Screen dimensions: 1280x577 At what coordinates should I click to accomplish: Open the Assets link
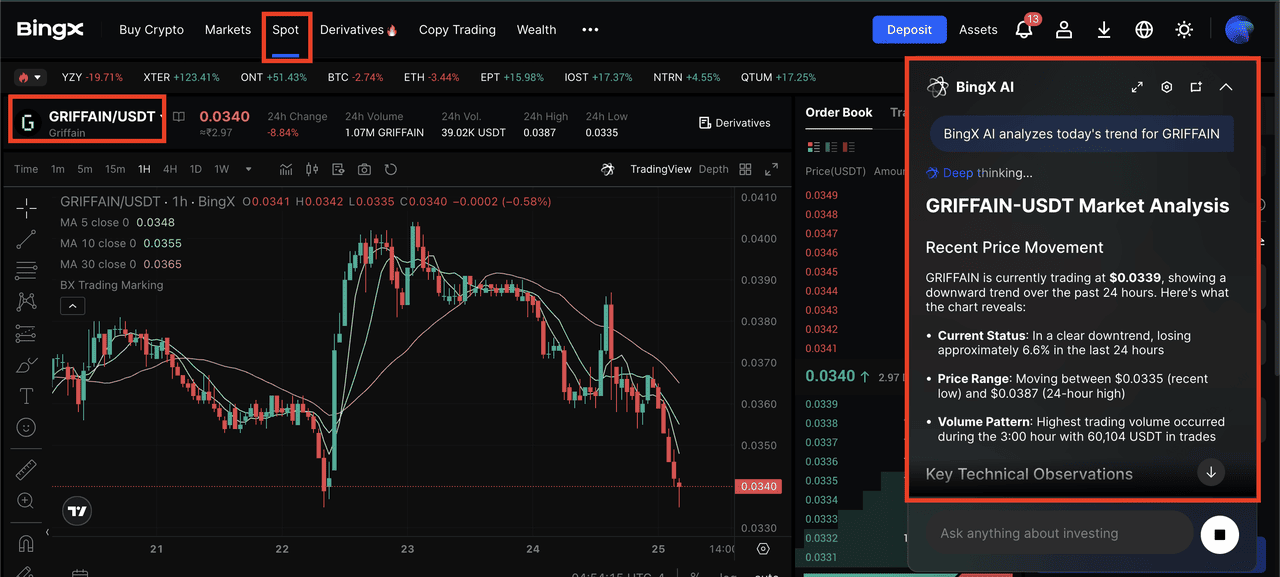coord(978,29)
